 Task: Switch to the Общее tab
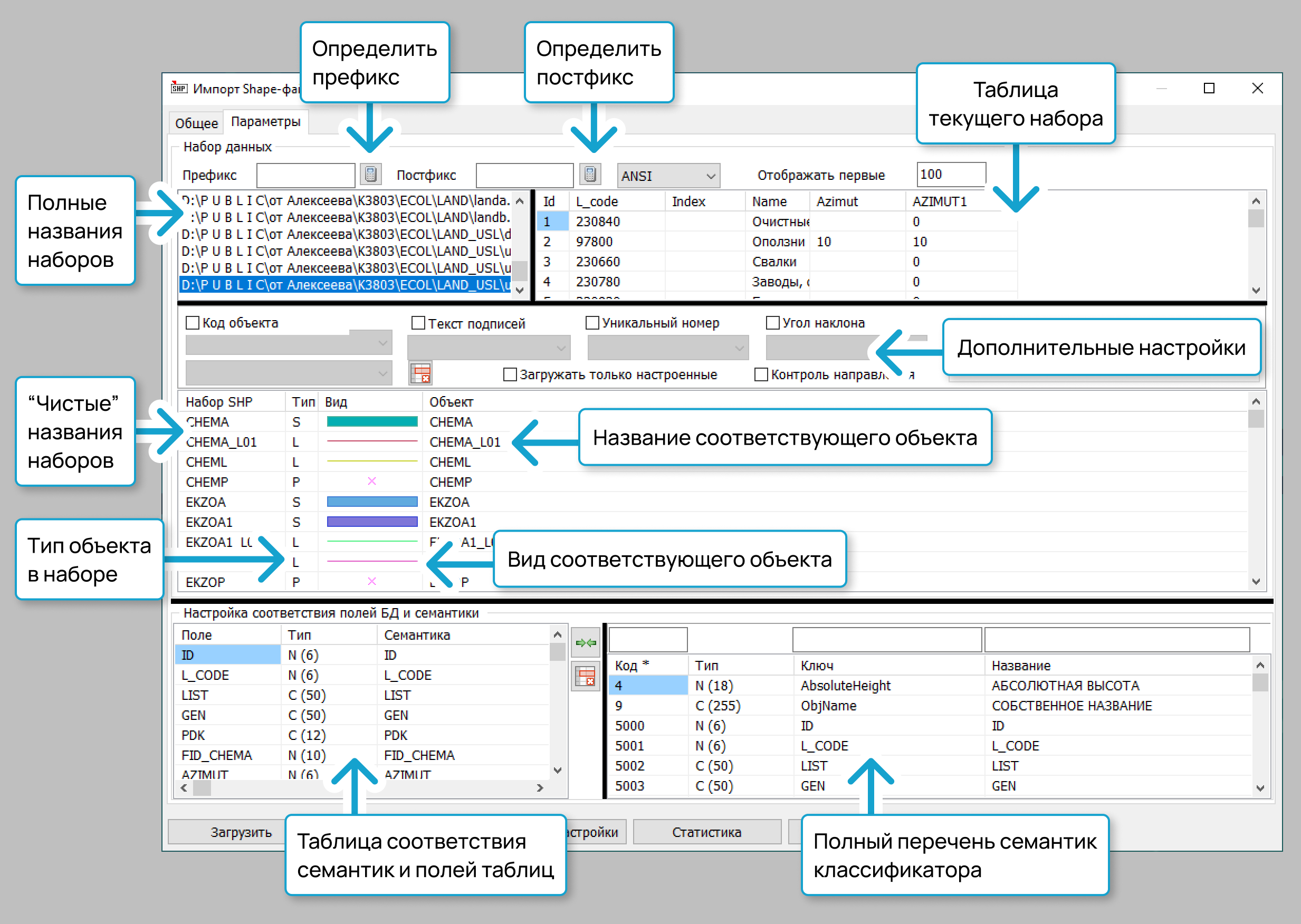pos(196,123)
